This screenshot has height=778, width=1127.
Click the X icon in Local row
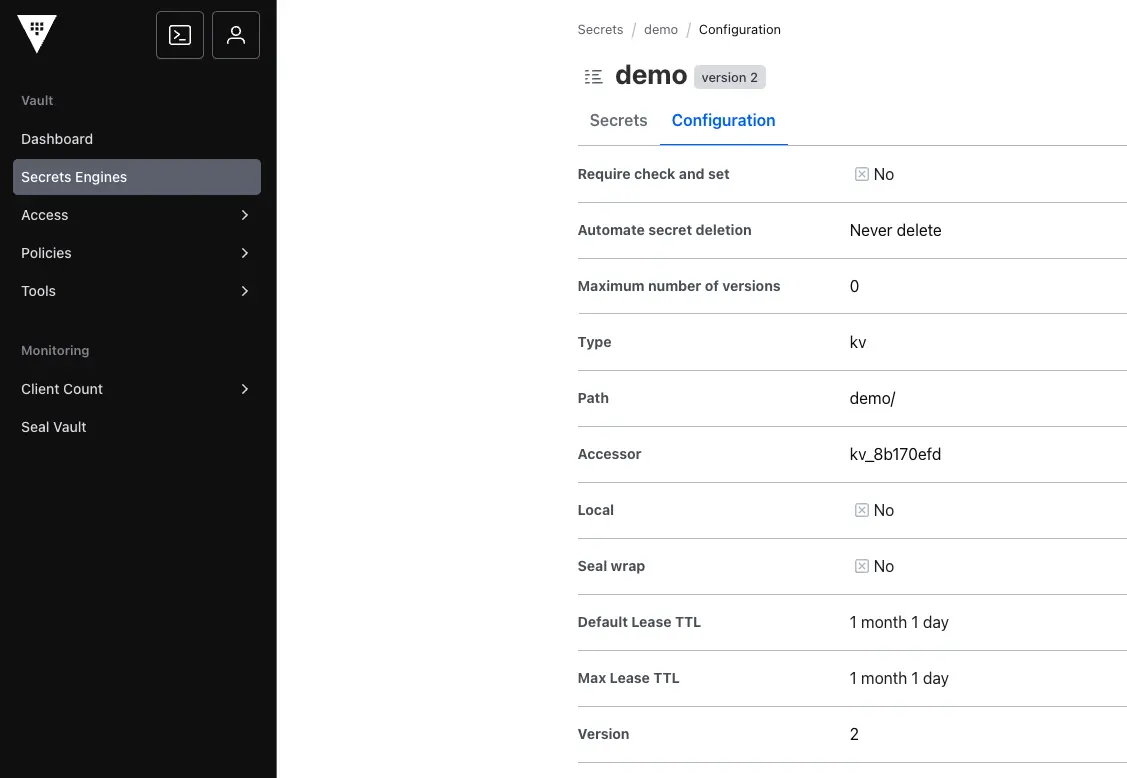click(x=861, y=510)
